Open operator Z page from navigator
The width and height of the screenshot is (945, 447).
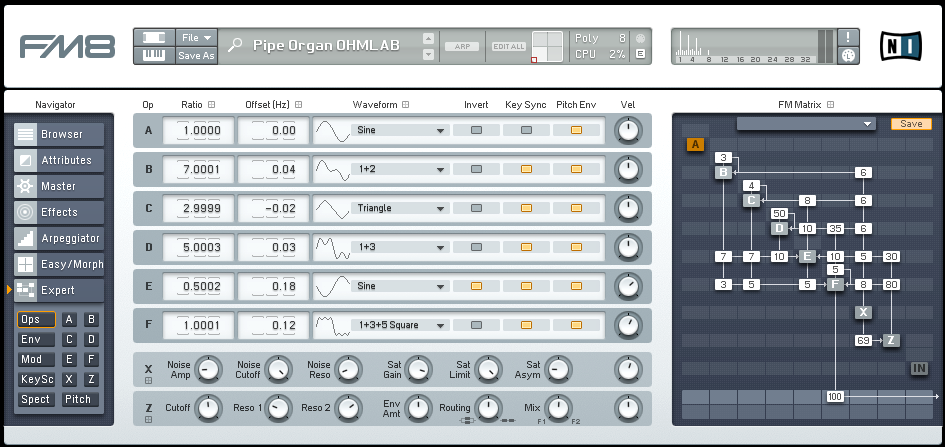91,380
